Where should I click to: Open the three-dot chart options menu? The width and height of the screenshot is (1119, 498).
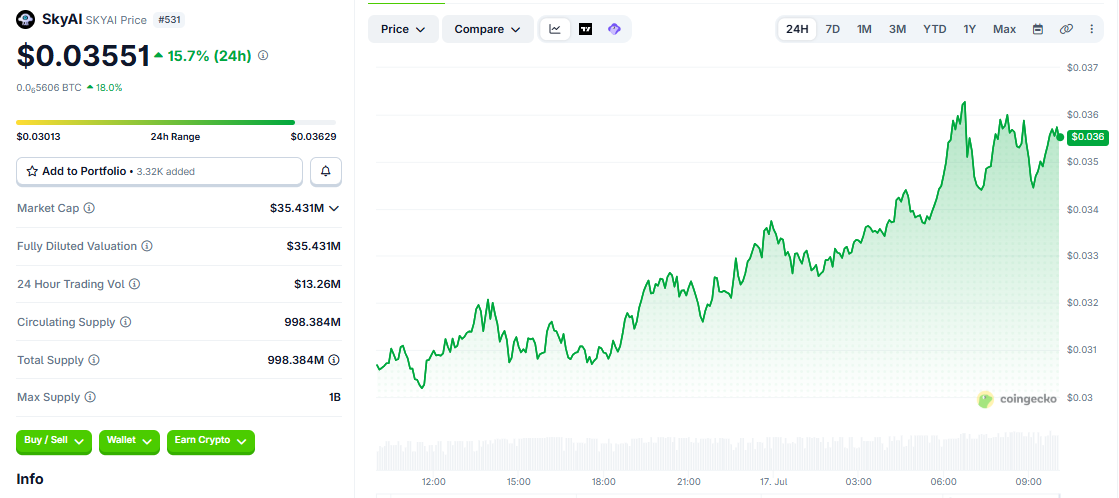[x=1091, y=29]
